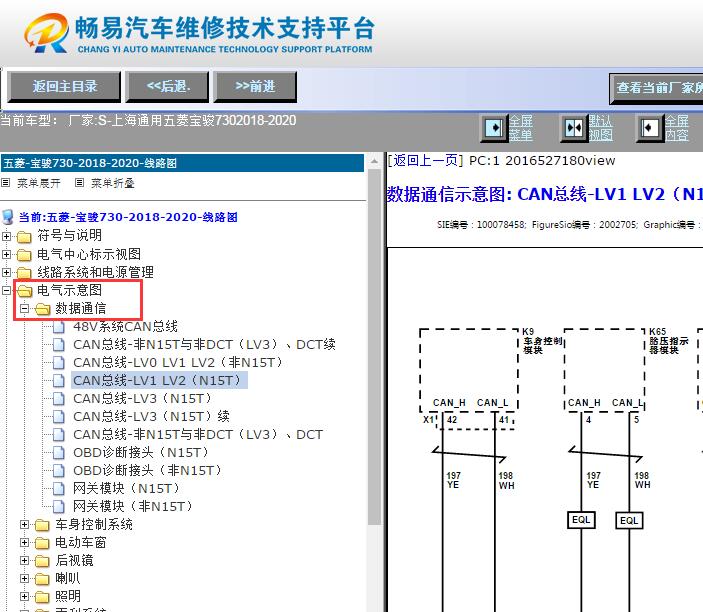
Task: Open OBD诊断接头（N15T） diagram
Action: click(143, 452)
